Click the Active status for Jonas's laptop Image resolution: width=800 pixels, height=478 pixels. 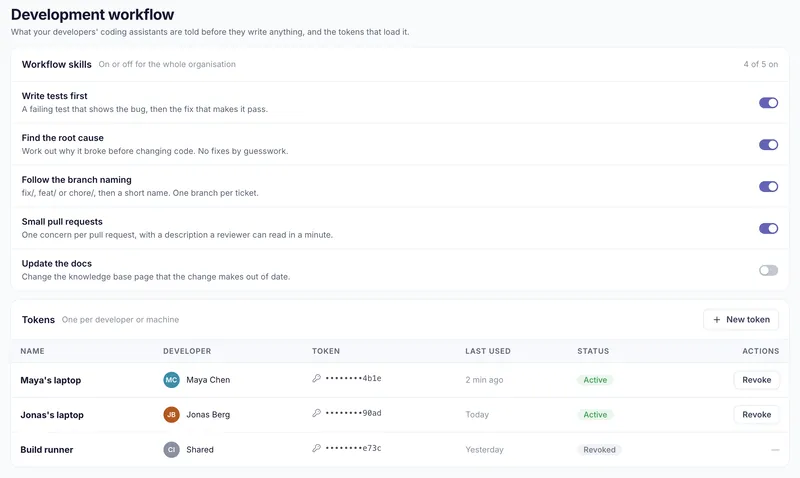pos(595,415)
